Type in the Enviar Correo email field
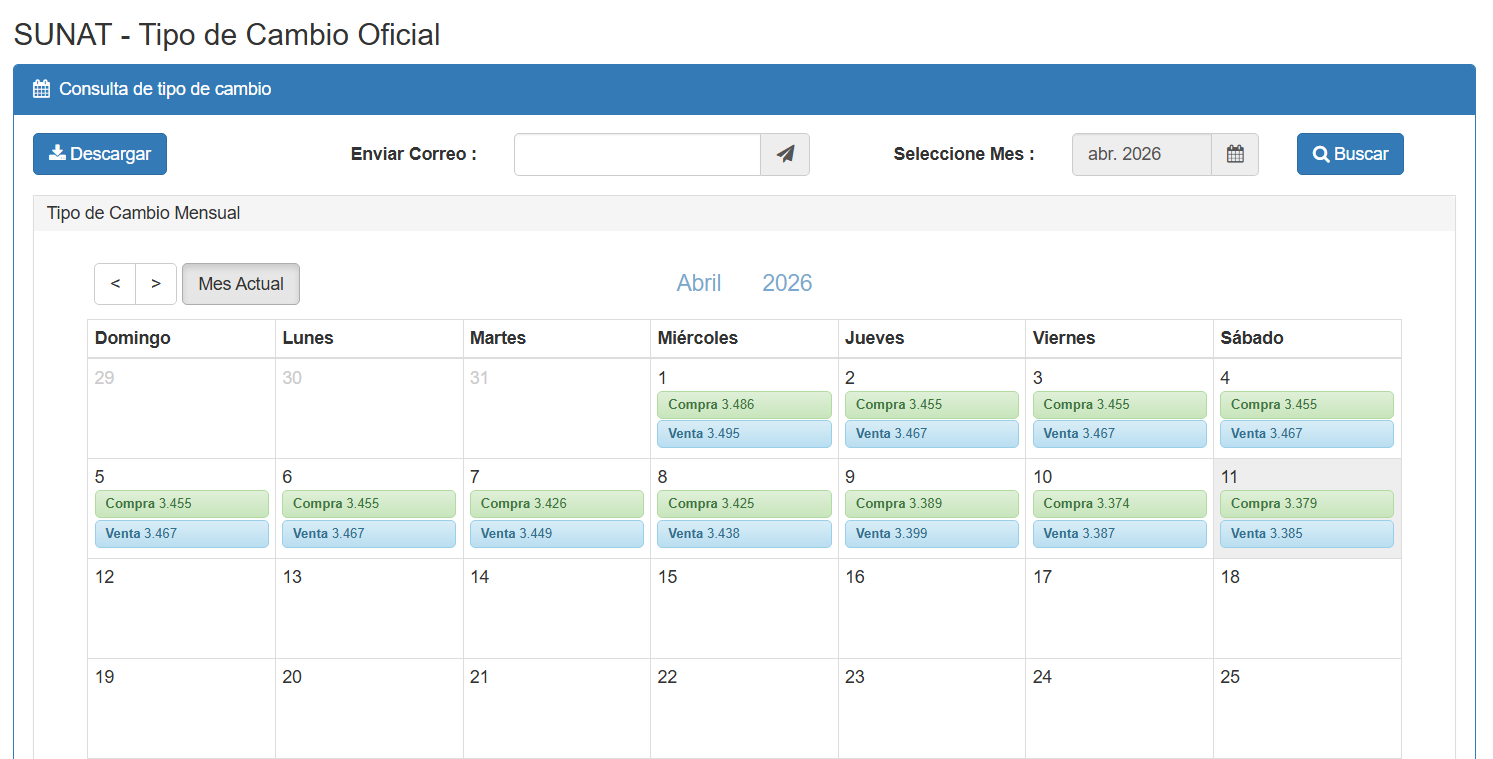Viewport: 1493px width, 759px height. pos(637,154)
